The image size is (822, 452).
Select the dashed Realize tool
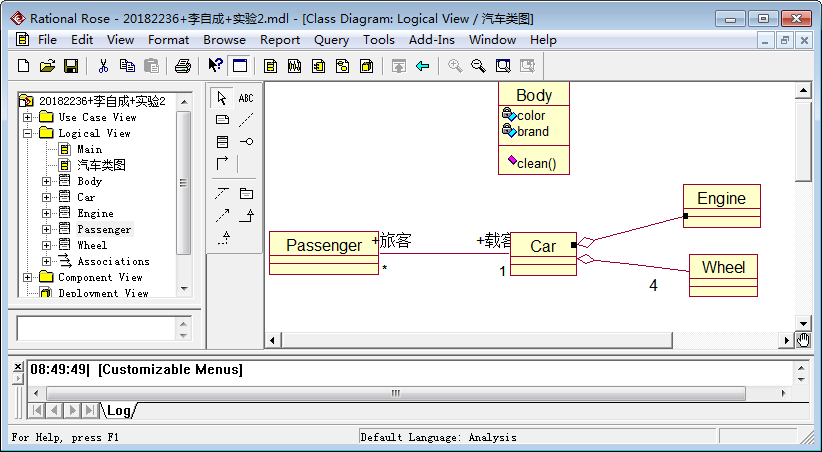pyautogui.click(x=222, y=238)
